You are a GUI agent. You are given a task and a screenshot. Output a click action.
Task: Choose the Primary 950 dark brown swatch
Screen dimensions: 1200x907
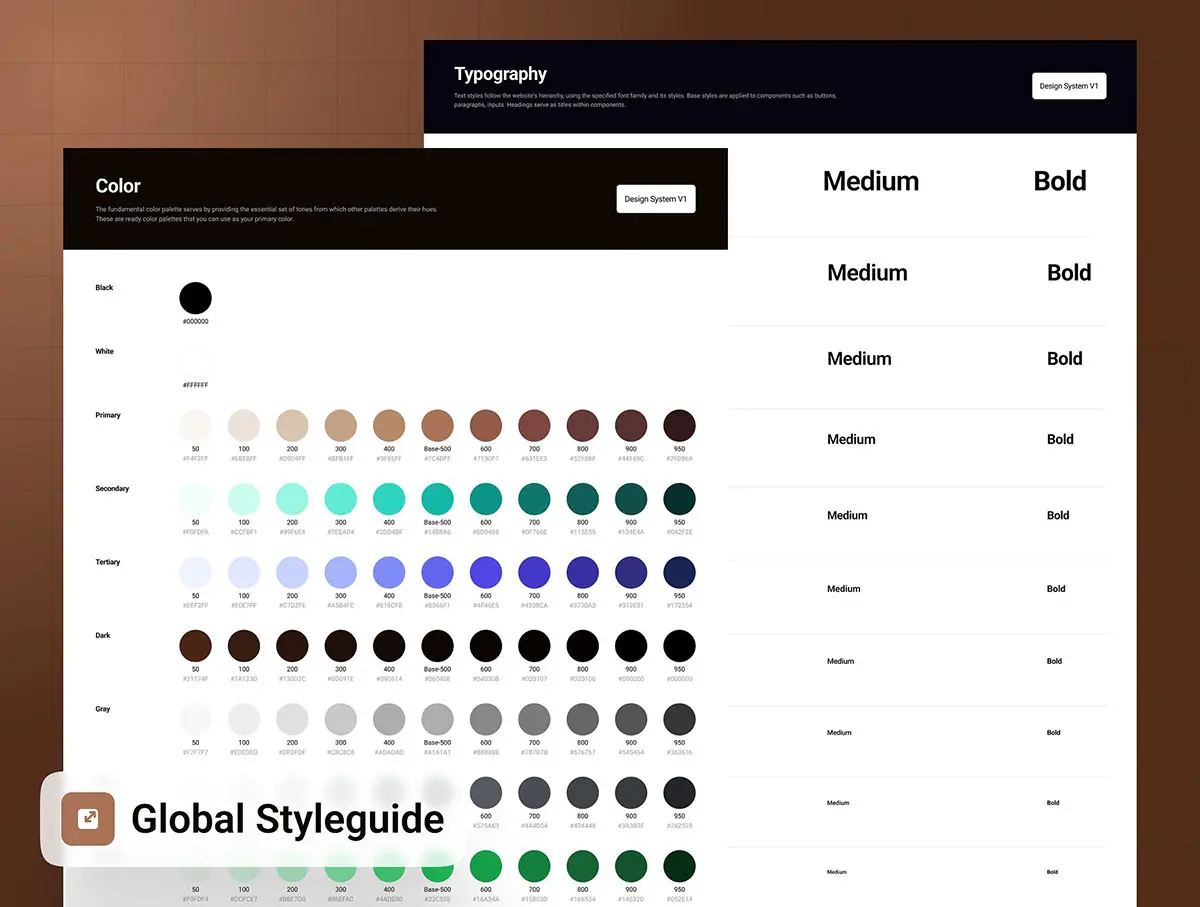(x=679, y=425)
